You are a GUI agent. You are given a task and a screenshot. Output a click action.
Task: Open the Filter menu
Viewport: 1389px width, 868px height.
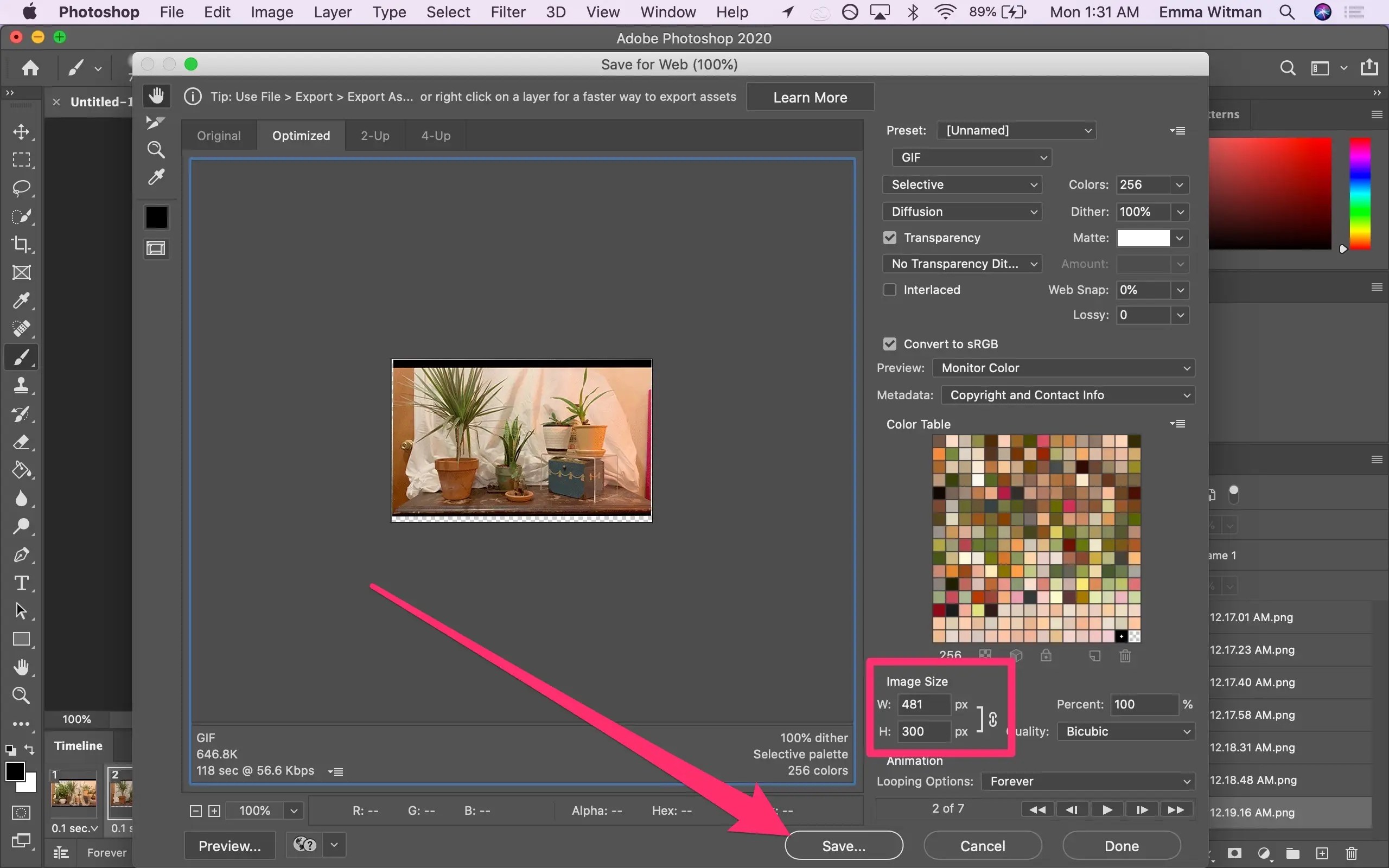[x=508, y=12]
